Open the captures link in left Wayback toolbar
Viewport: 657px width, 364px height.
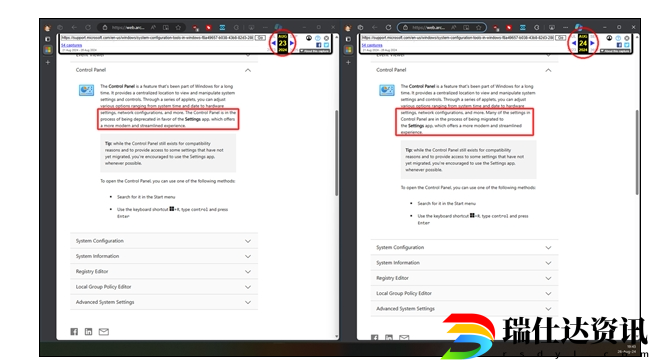click(x=72, y=45)
